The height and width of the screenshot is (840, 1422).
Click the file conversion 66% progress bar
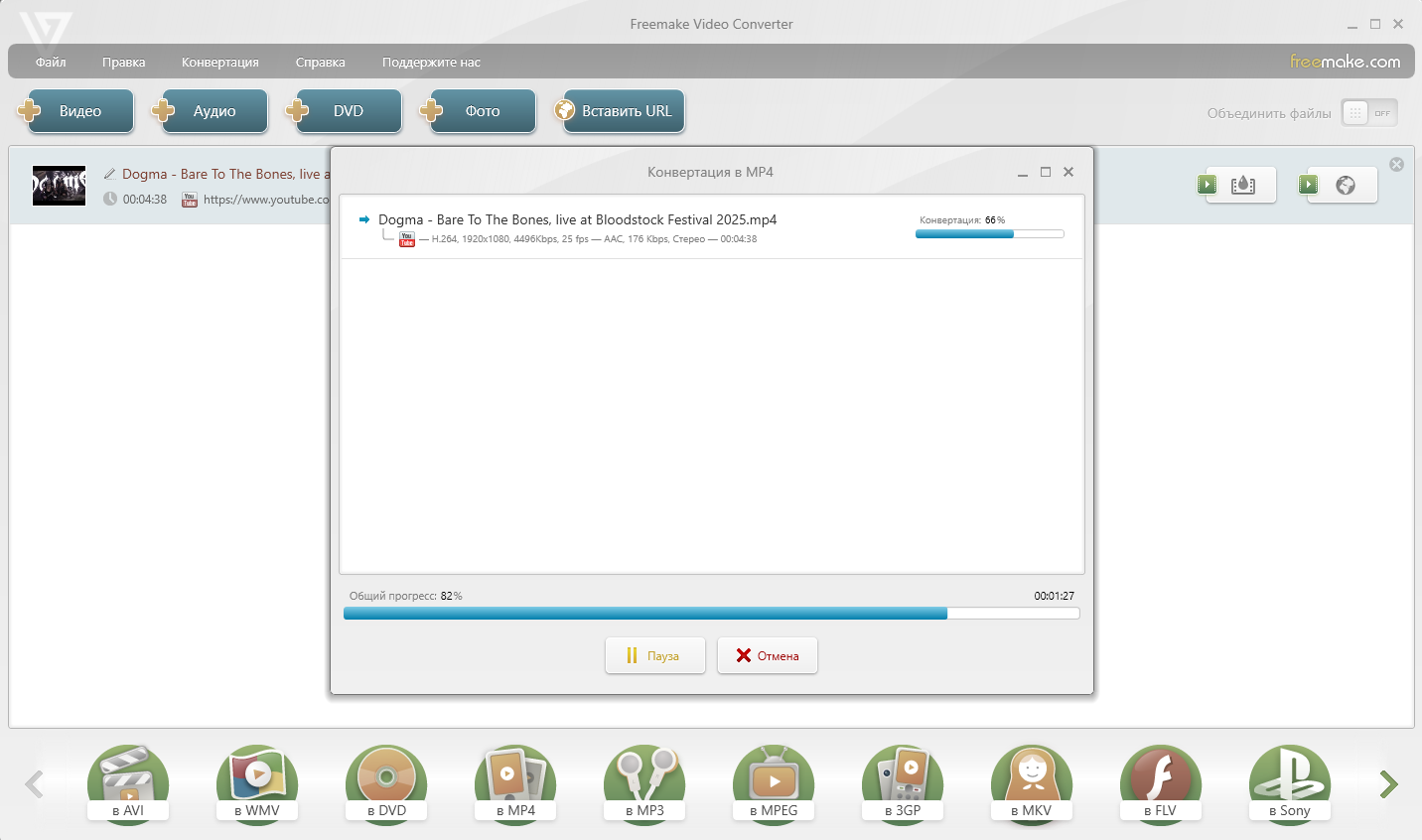(x=989, y=234)
